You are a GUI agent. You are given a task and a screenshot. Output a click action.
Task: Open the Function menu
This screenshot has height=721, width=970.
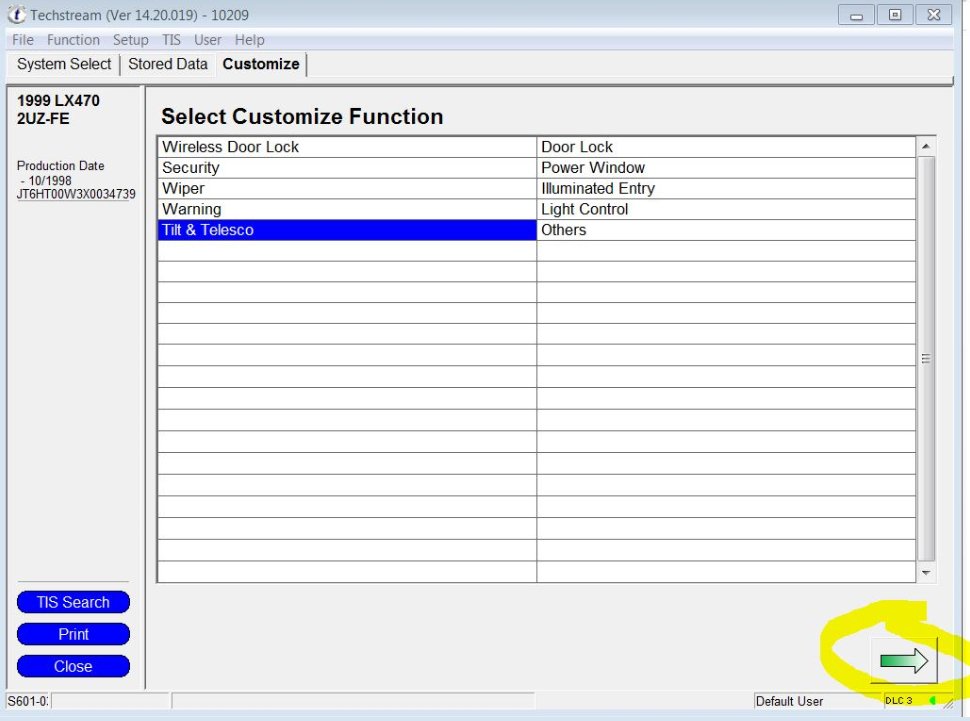point(73,40)
